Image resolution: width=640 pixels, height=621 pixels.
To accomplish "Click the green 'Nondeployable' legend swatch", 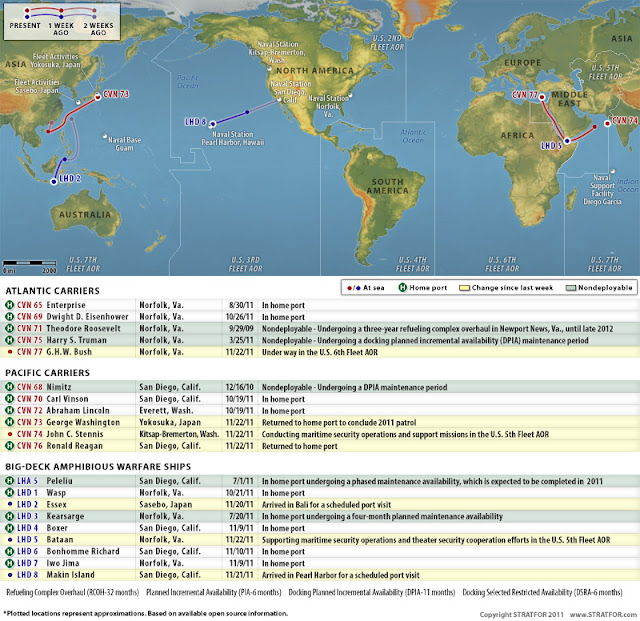I will coord(571,288).
